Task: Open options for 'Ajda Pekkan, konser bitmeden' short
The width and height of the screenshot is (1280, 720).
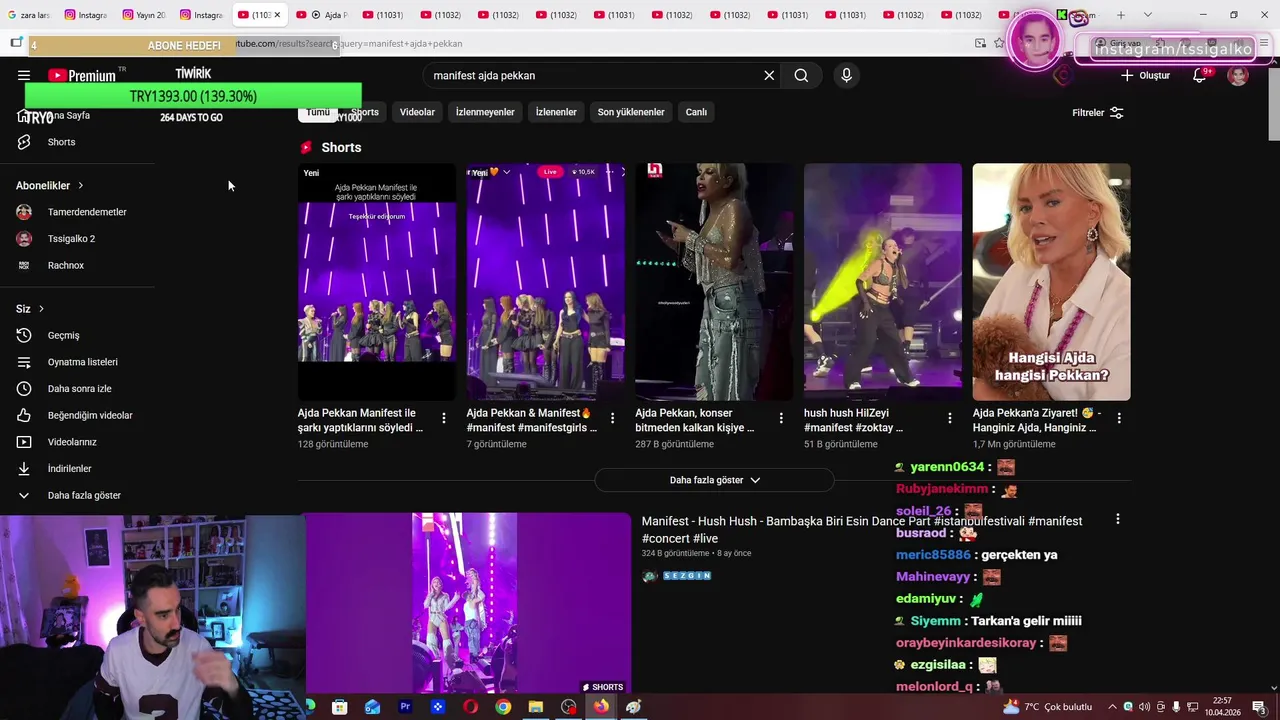Action: pos(782,418)
